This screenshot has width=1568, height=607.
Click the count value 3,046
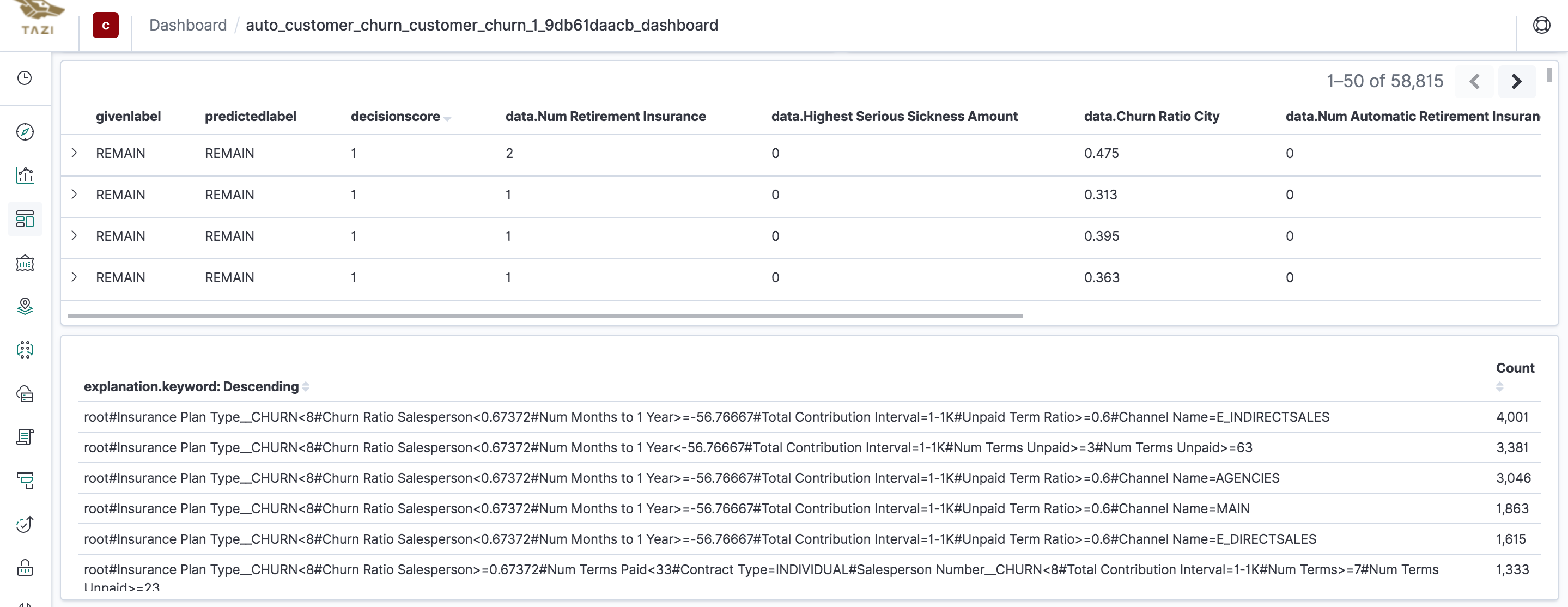(1513, 478)
